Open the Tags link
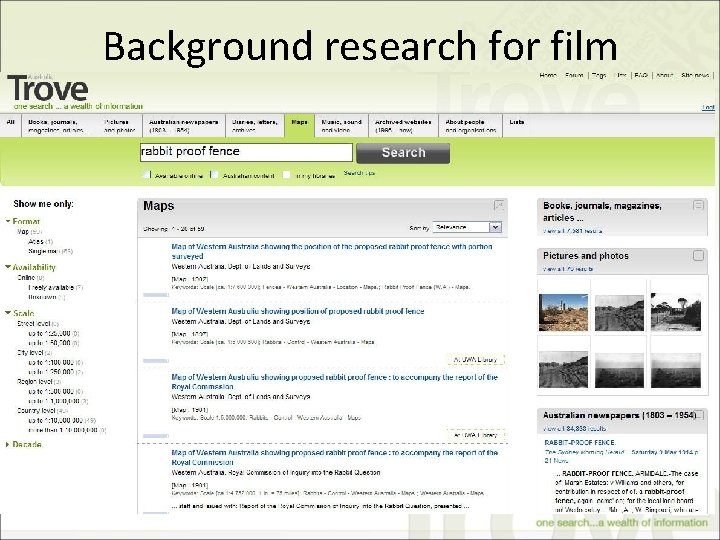The width and height of the screenshot is (720, 540). pos(599,75)
